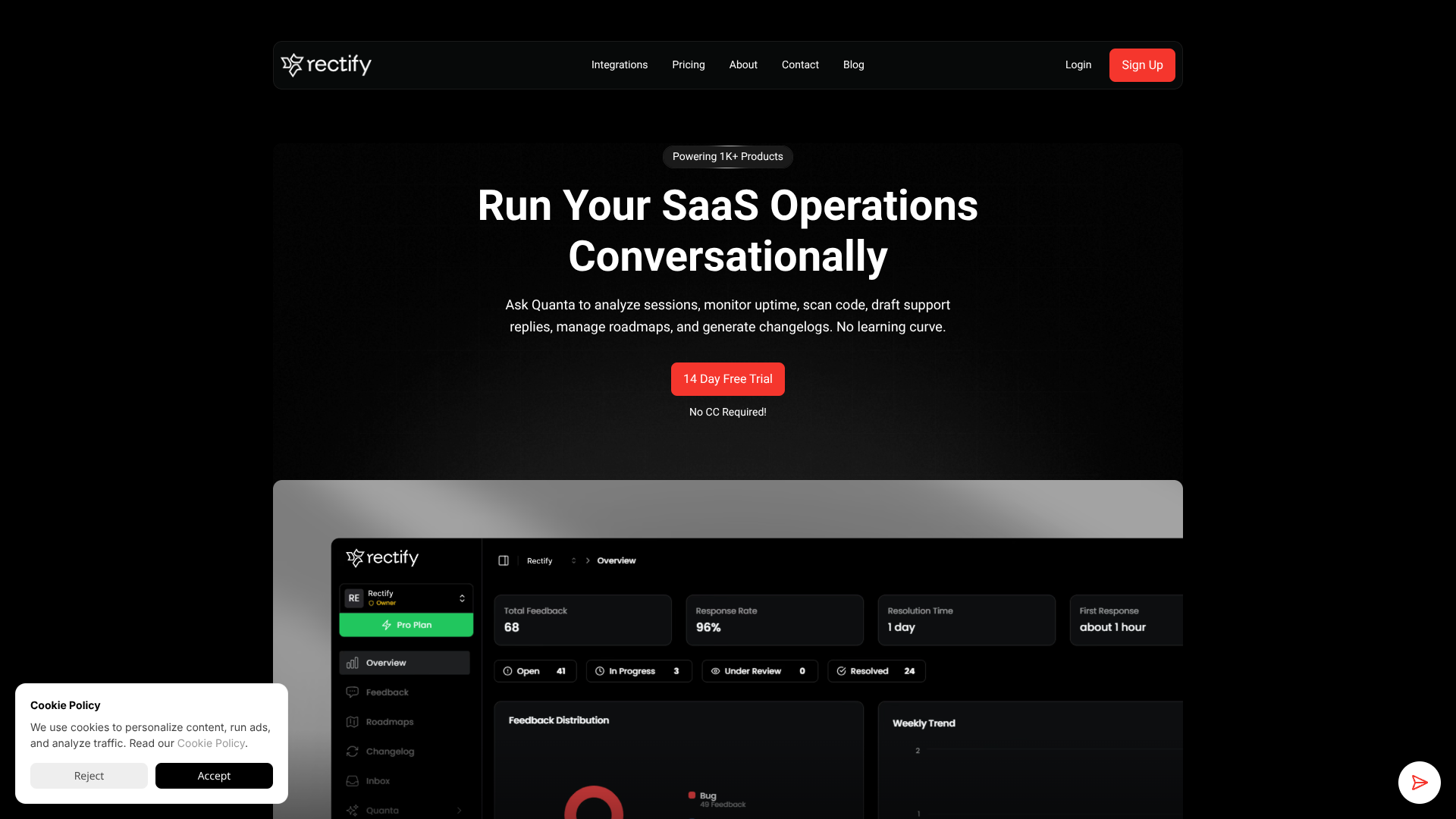Start the 14 Day Free Trial

pos(727,378)
